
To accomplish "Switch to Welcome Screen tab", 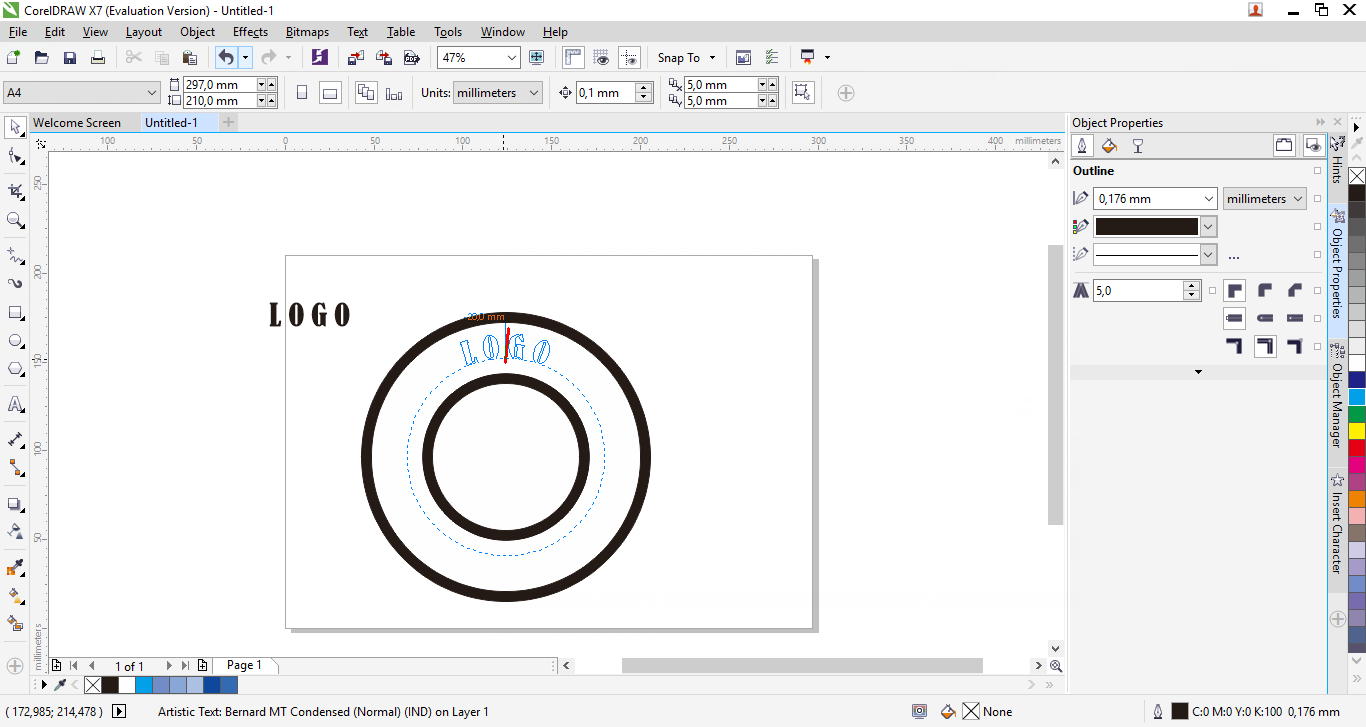I will tap(77, 123).
